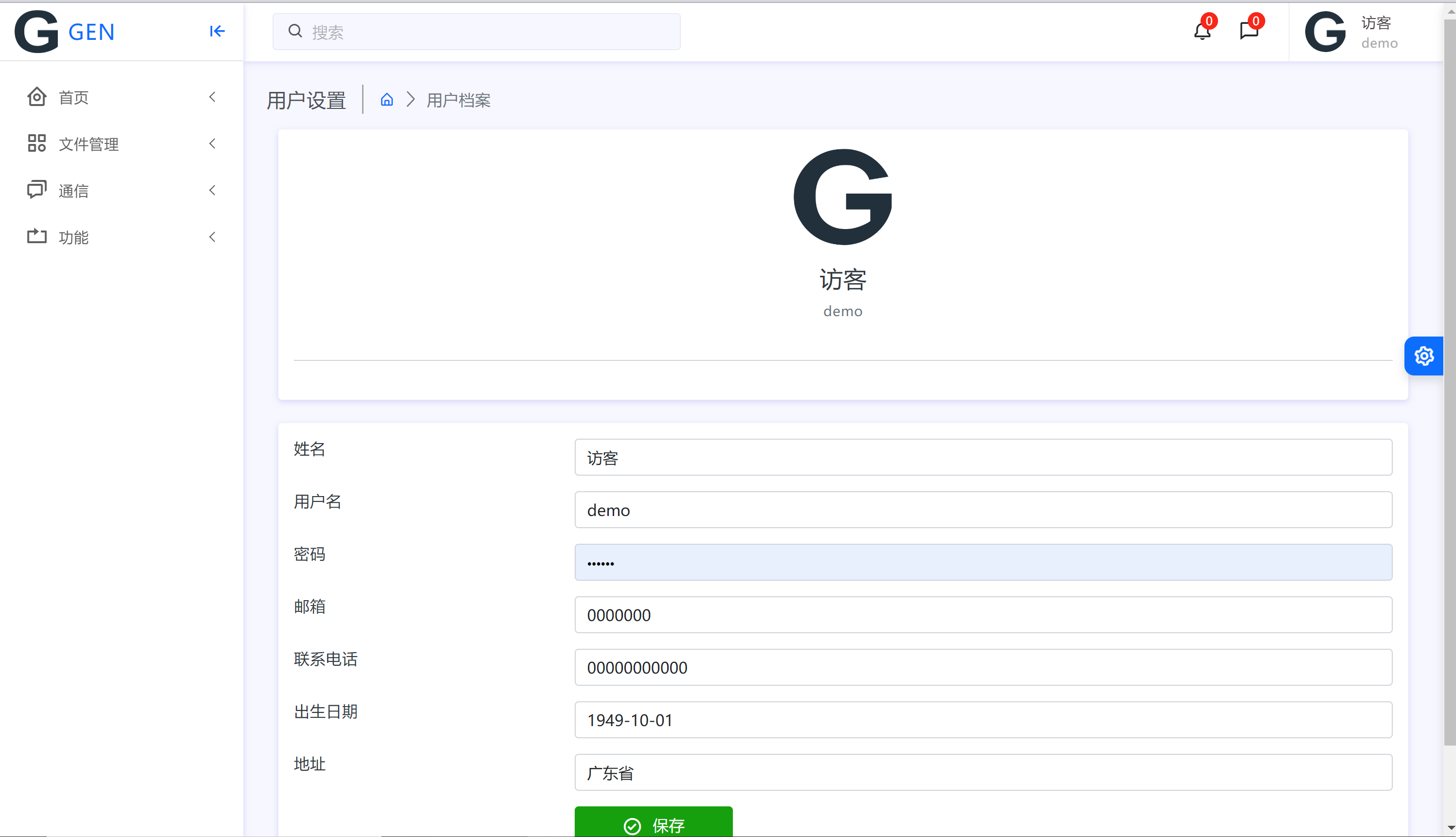
Task: Open the 功能 sidebar menu item
Action: pos(122,237)
